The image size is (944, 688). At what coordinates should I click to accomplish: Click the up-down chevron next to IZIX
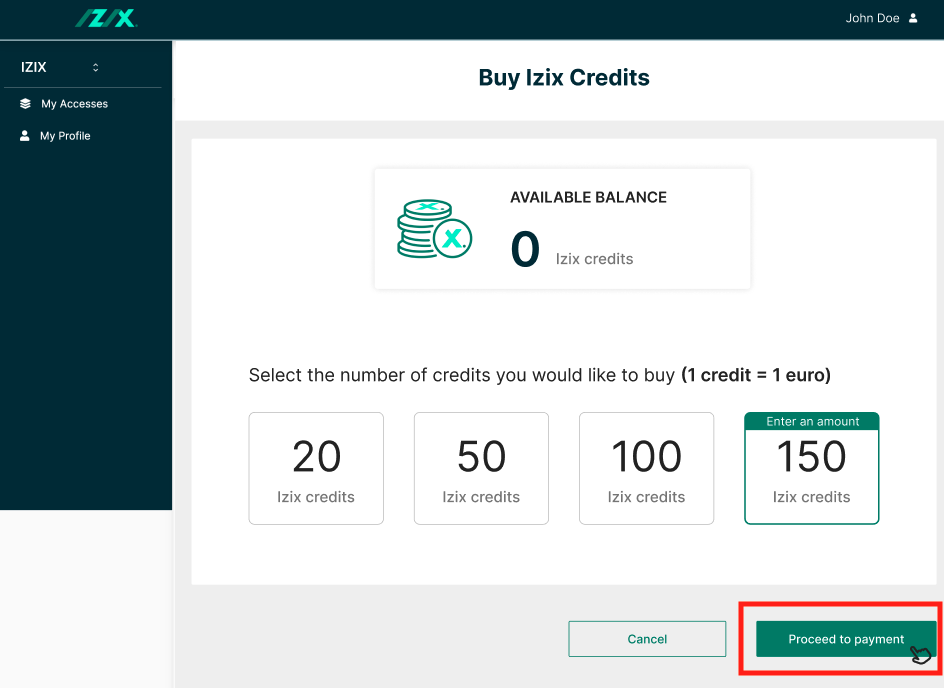coord(96,68)
